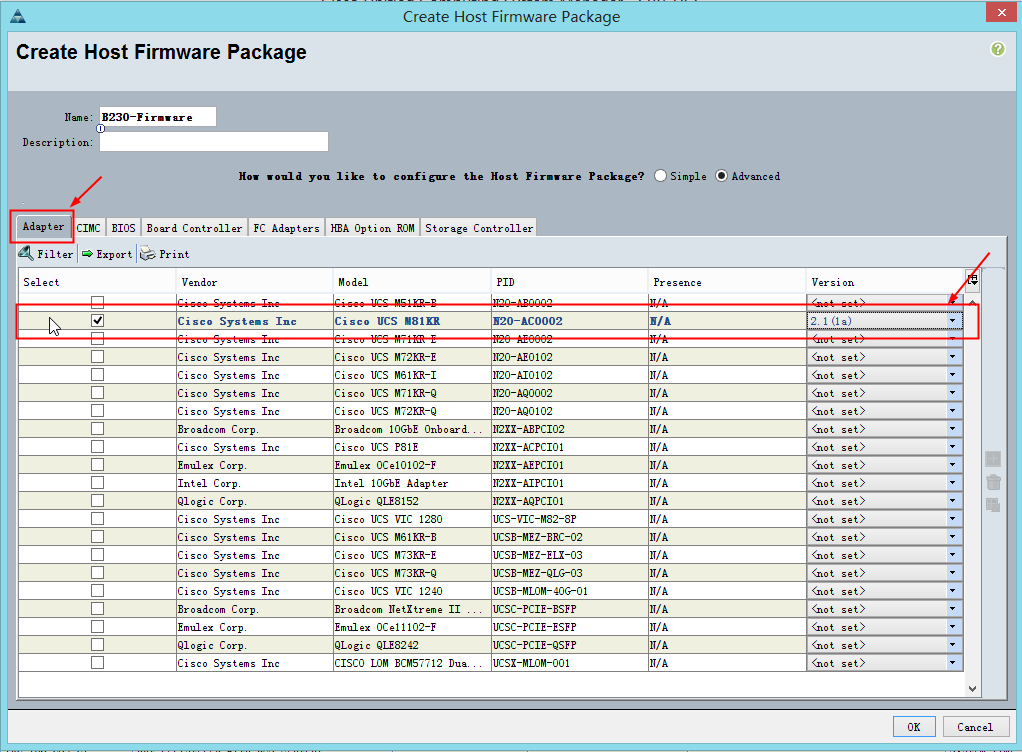Image resolution: width=1022 pixels, height=752 pixels.
Task: Open version dropdown for Cisco UCS M71KR-Q
Action: (952, 393)
